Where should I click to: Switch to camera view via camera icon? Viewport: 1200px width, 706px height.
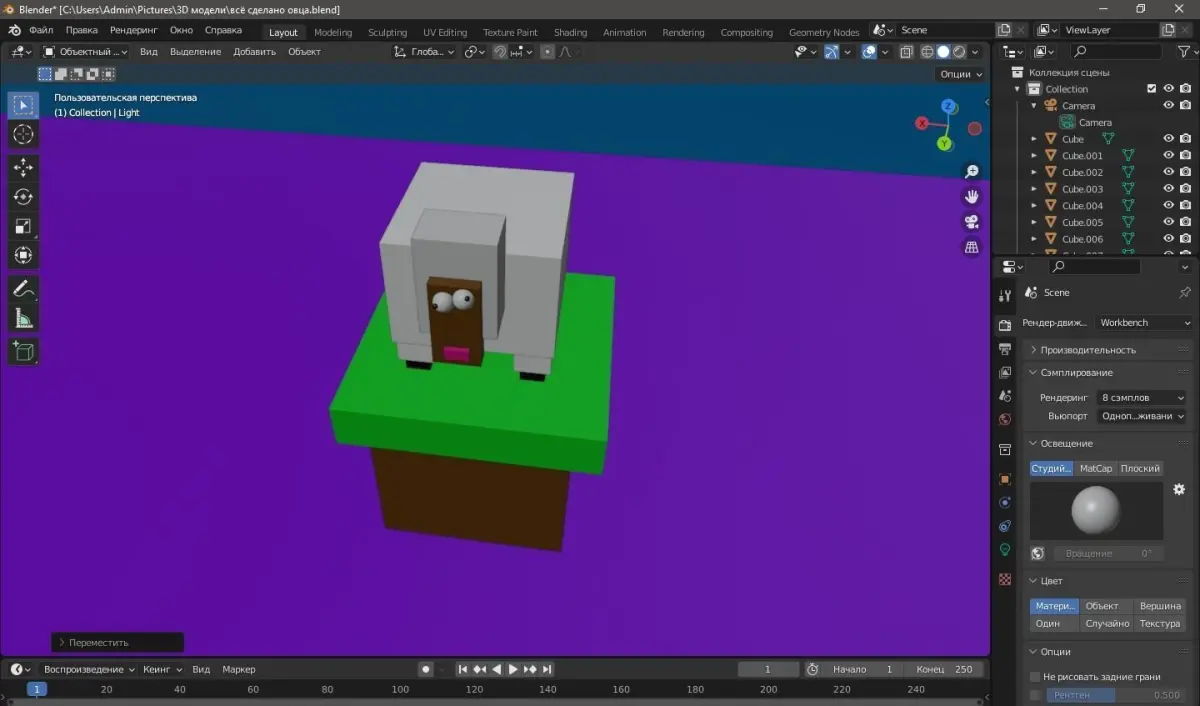point(971,221)
